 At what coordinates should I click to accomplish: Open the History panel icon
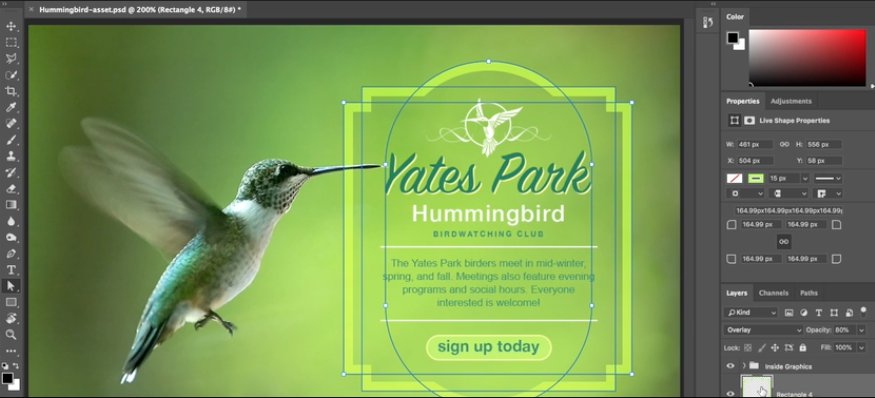click(708, 22)
